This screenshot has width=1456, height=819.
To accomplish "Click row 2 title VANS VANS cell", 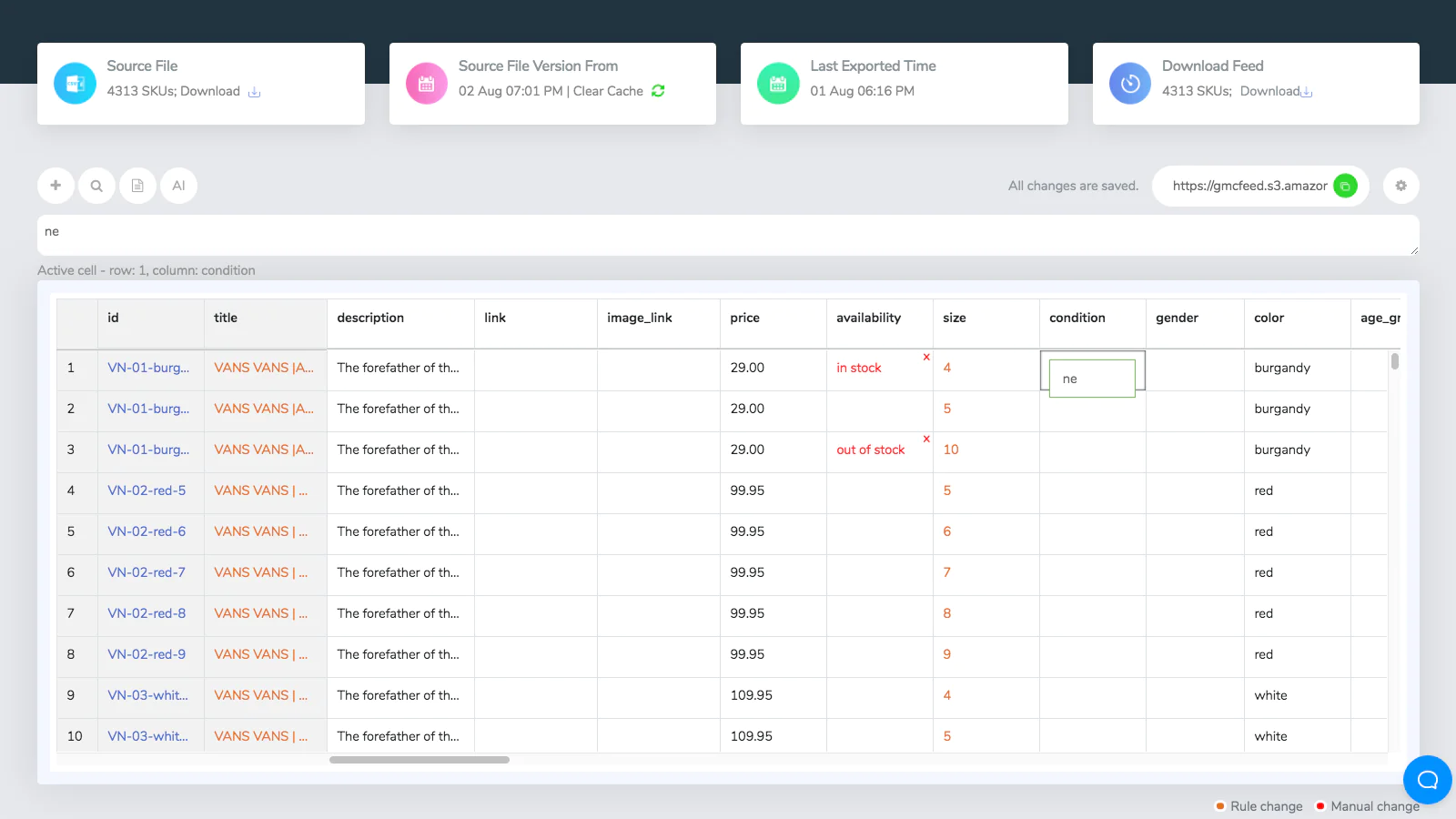I will pos(265,410).
